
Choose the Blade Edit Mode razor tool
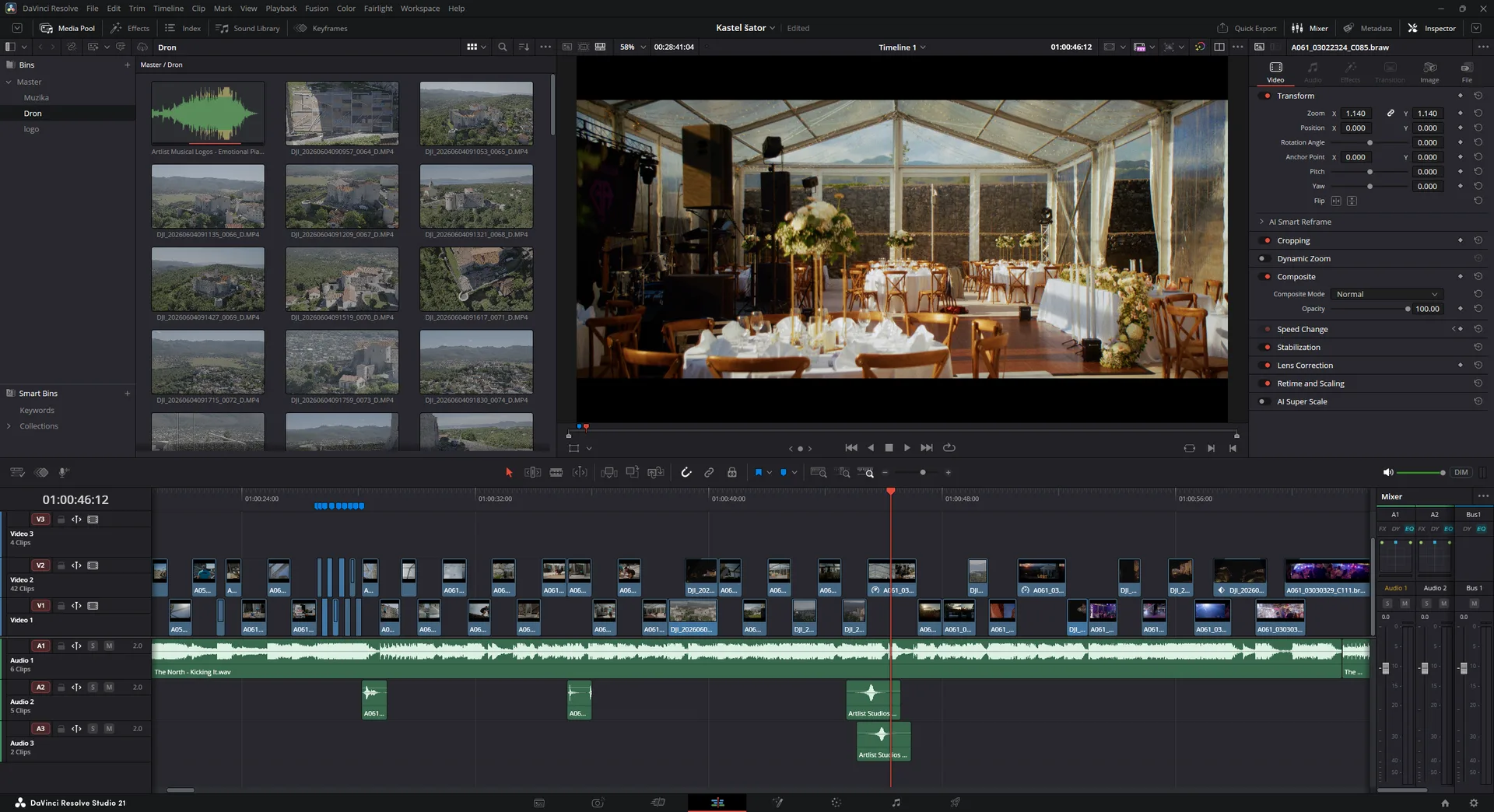556,472
